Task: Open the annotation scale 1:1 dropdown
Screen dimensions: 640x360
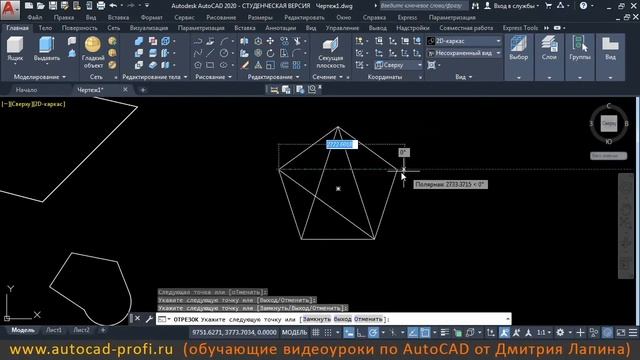Action: tap(544, 333)
